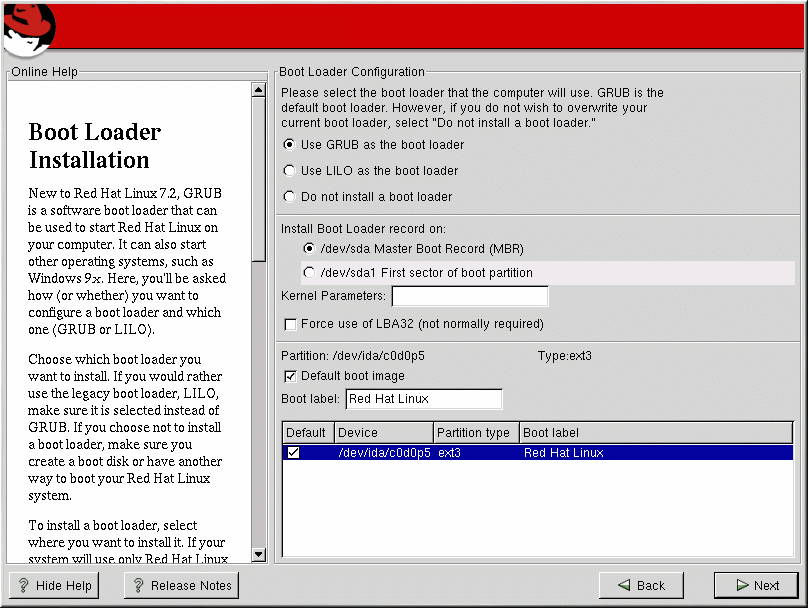Sort by the Device column header
Image resolution: width=808 pixels, height=608 pixels.
[x=384, y=433]
